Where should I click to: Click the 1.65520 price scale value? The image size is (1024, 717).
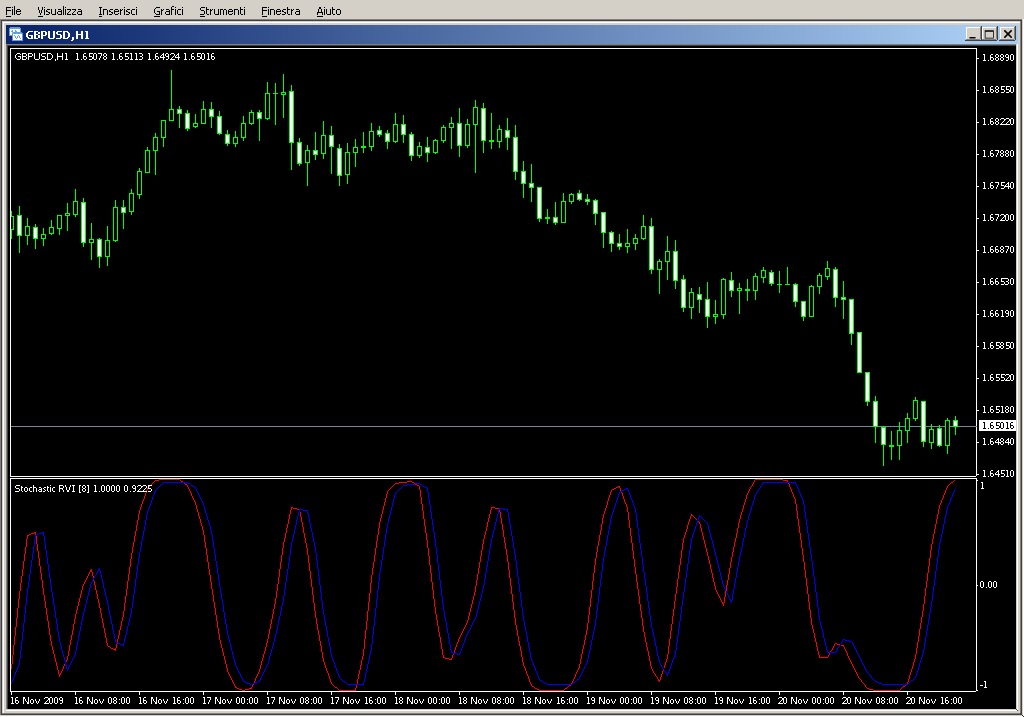999,377
